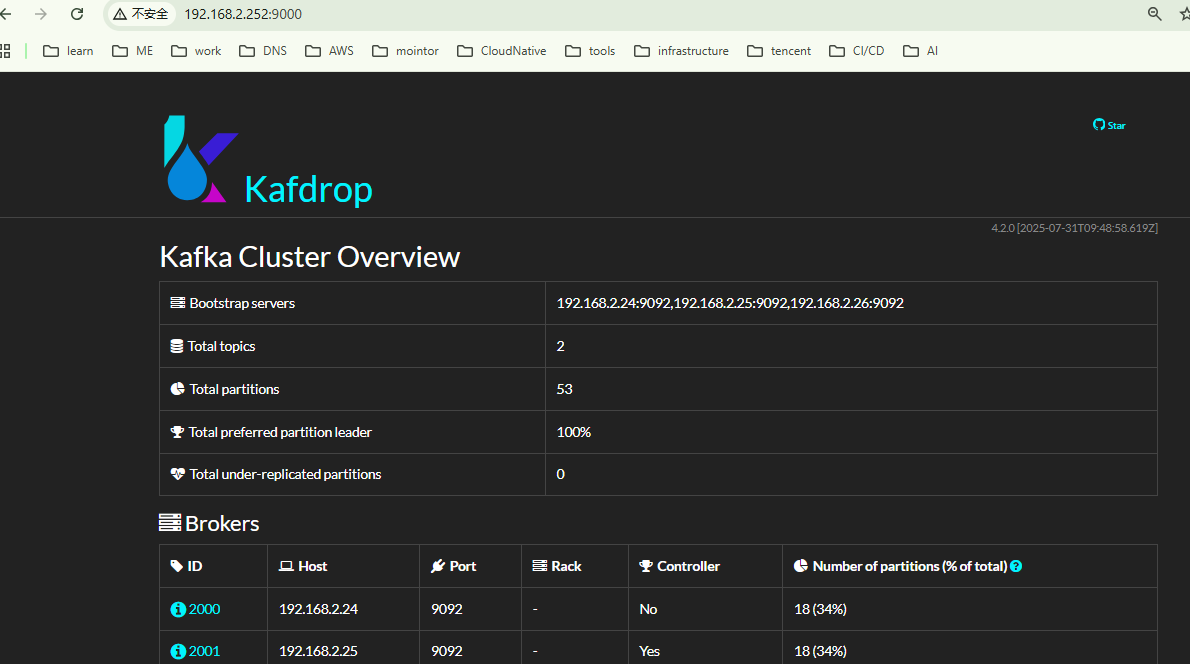Image resolution: width=1190 pixels, height=664 pixels.
Task: Open the tencent bookmark folder
Action: click(x=779, y=51)
